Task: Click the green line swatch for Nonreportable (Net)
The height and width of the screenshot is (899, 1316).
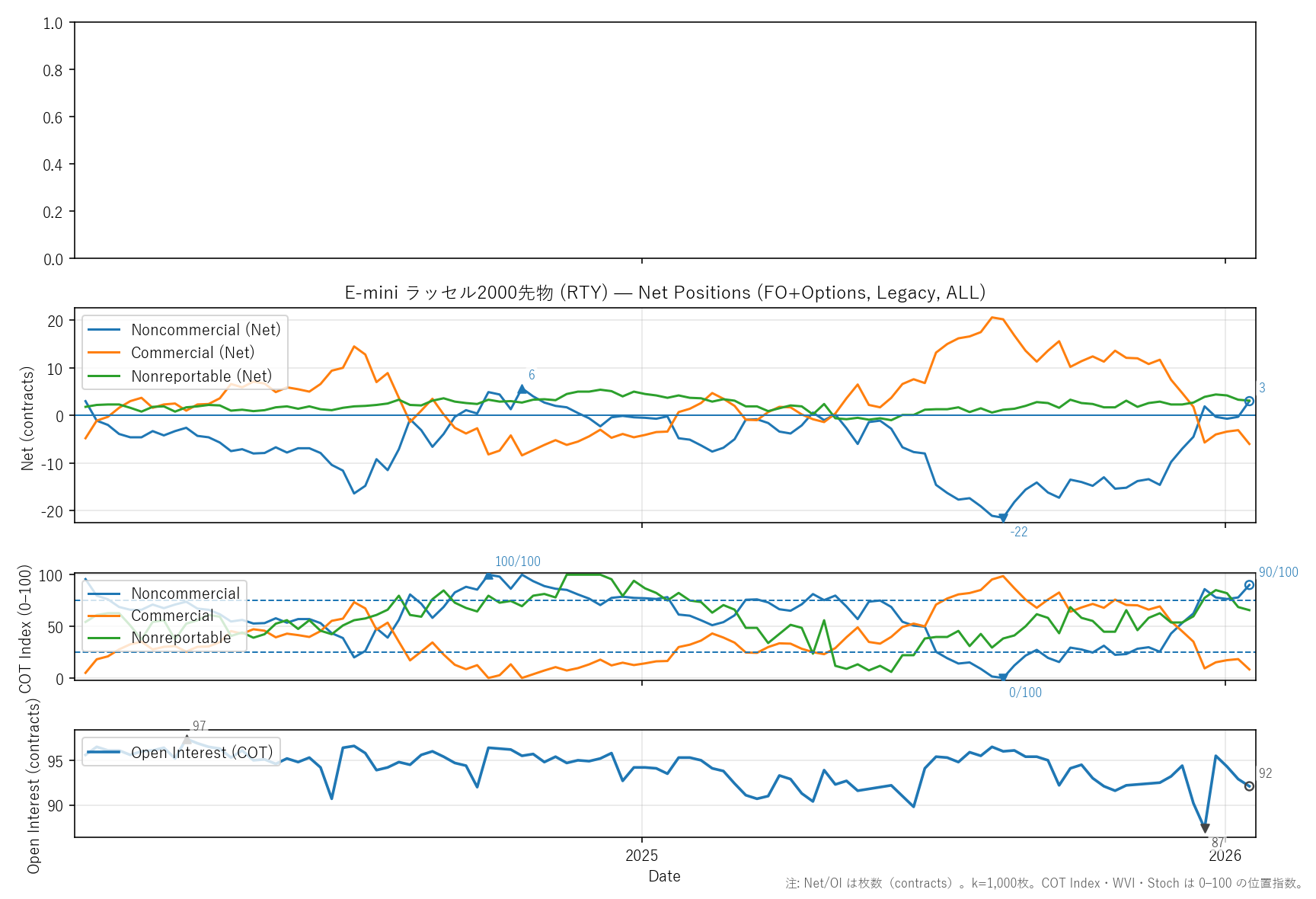Action: (104, 376)
